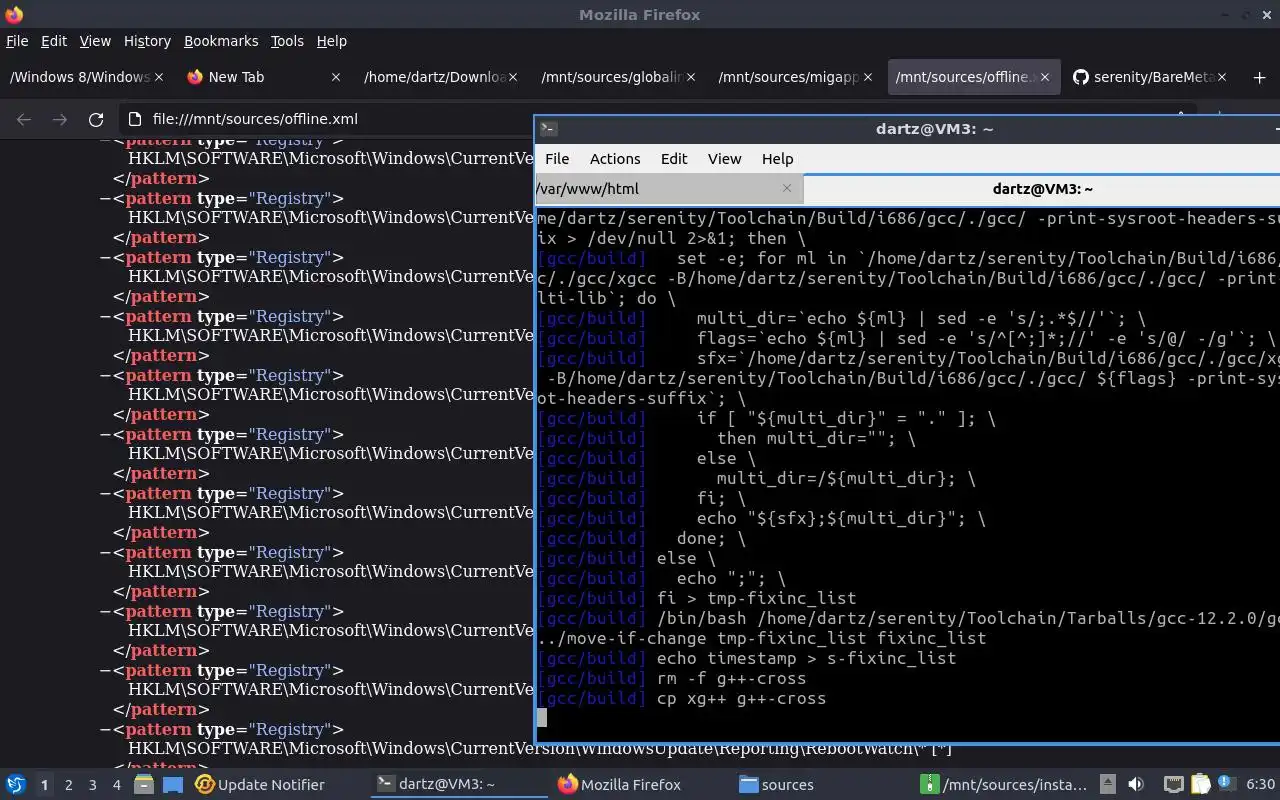This screenshot has width=1280, height=800.
Task: Open Firefox View menu
Action: (x=95, y=41)
